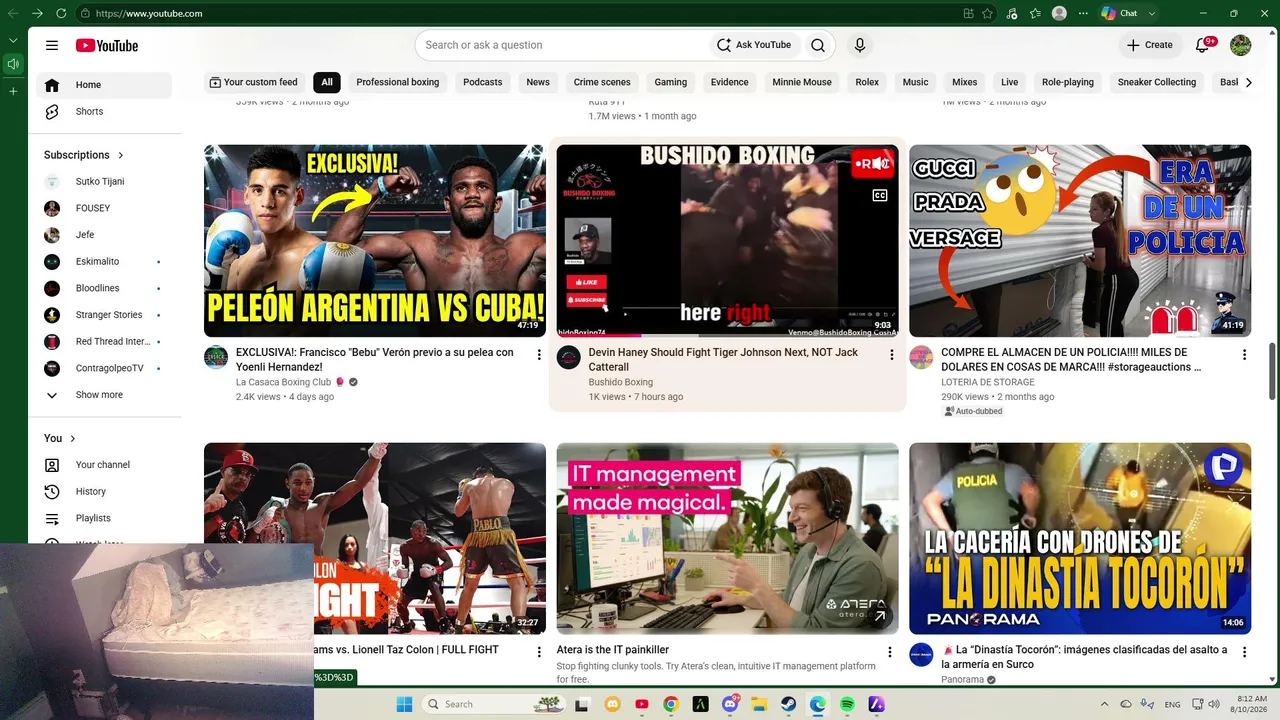Click the Windows Start button
The width and height of the screenshot is (1280, 720).
pyautogui.click(x=404, y=704)
